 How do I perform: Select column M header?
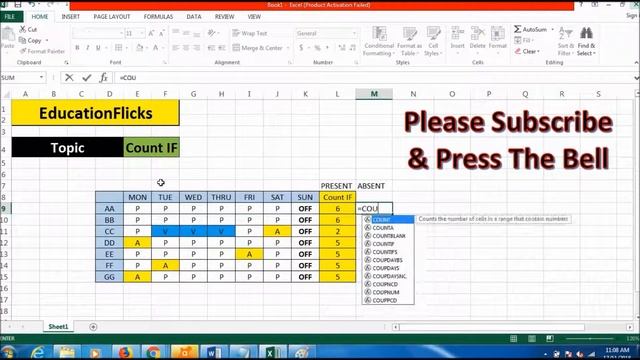click(x=374, y=94)
